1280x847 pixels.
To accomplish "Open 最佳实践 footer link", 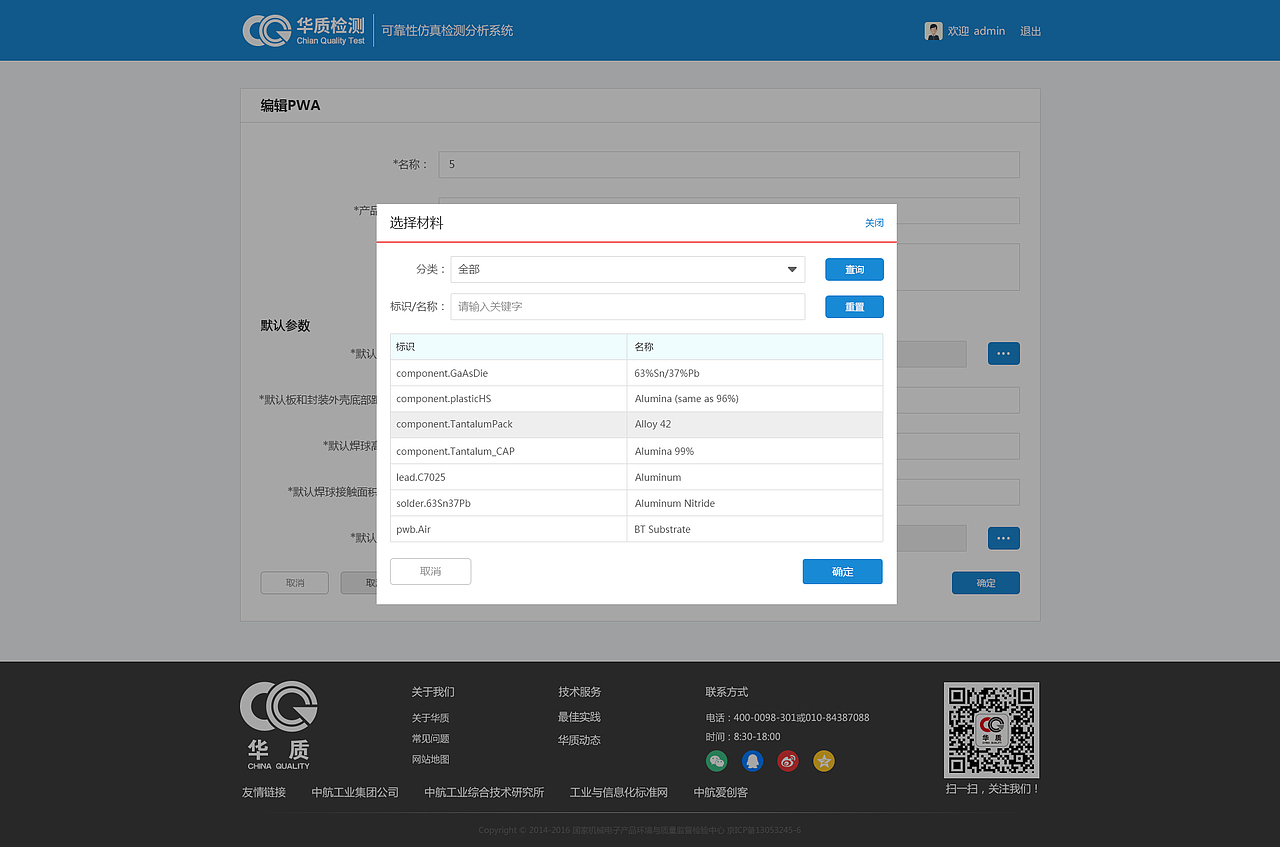I will click(x=579, y=717).
